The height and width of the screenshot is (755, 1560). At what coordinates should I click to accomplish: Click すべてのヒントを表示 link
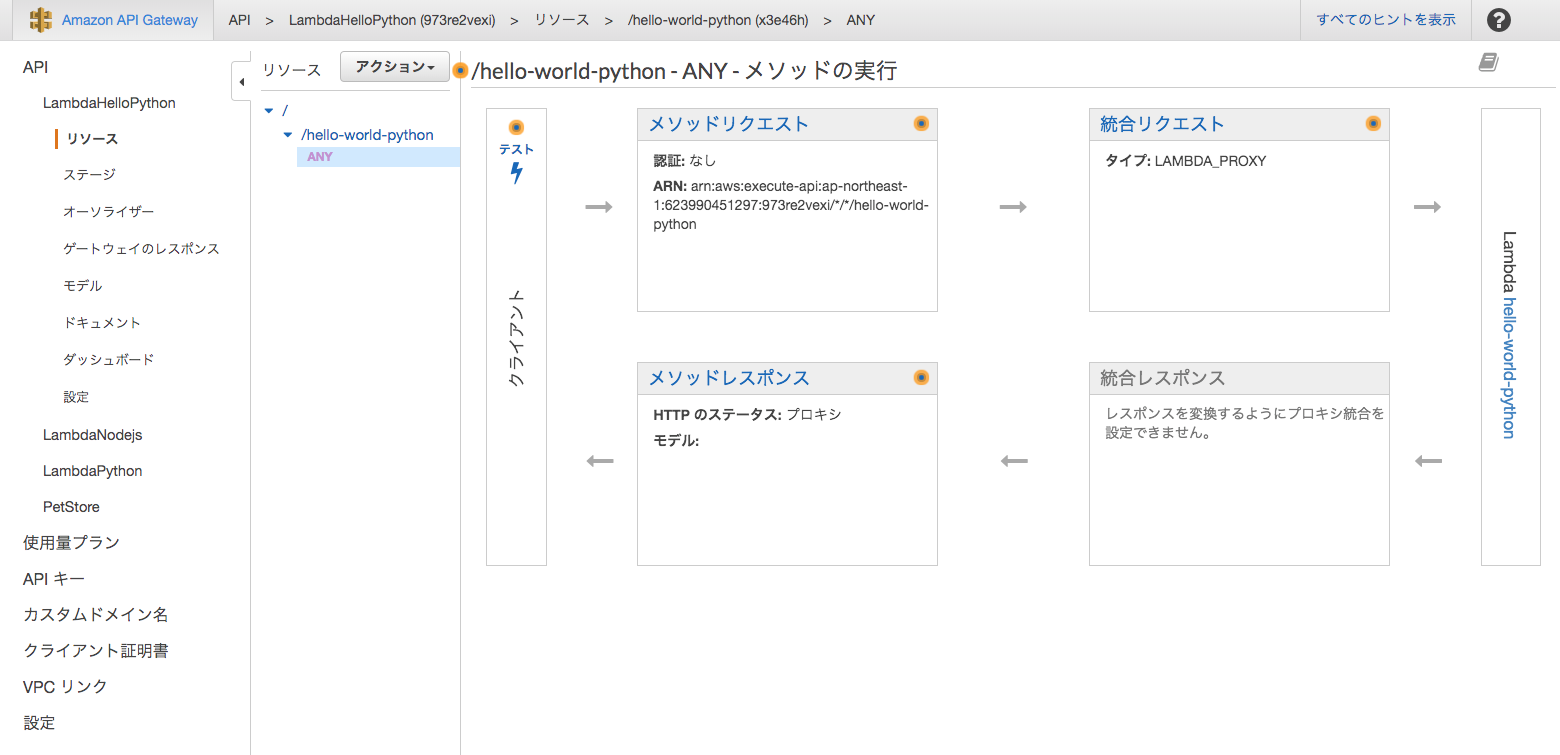coord(1386,20)
